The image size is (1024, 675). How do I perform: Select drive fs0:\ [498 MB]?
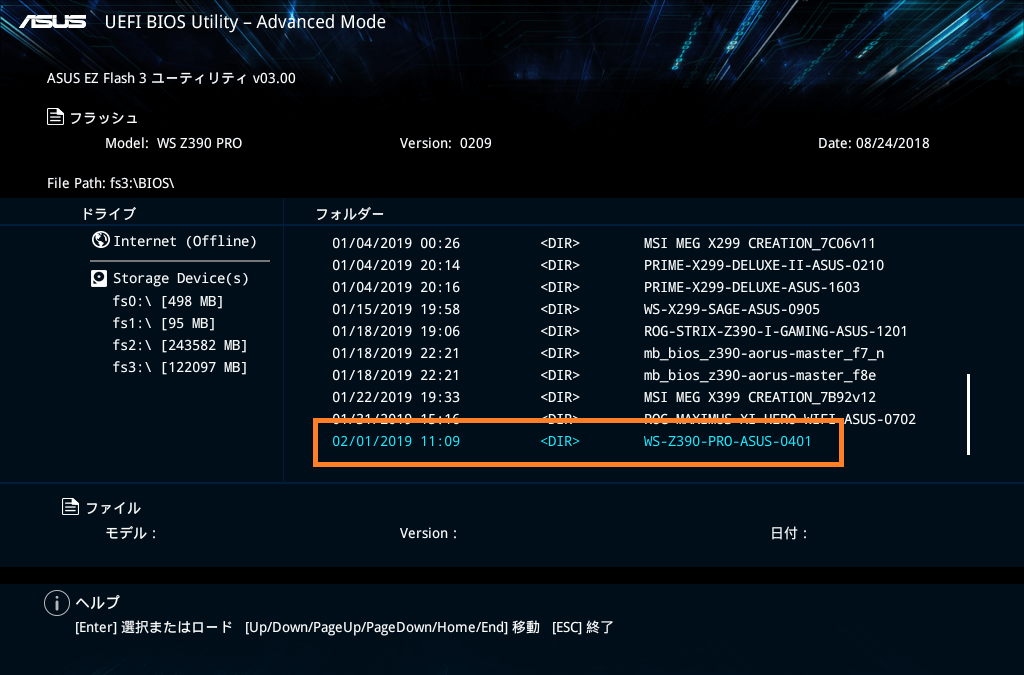click(x=168, y=301)
